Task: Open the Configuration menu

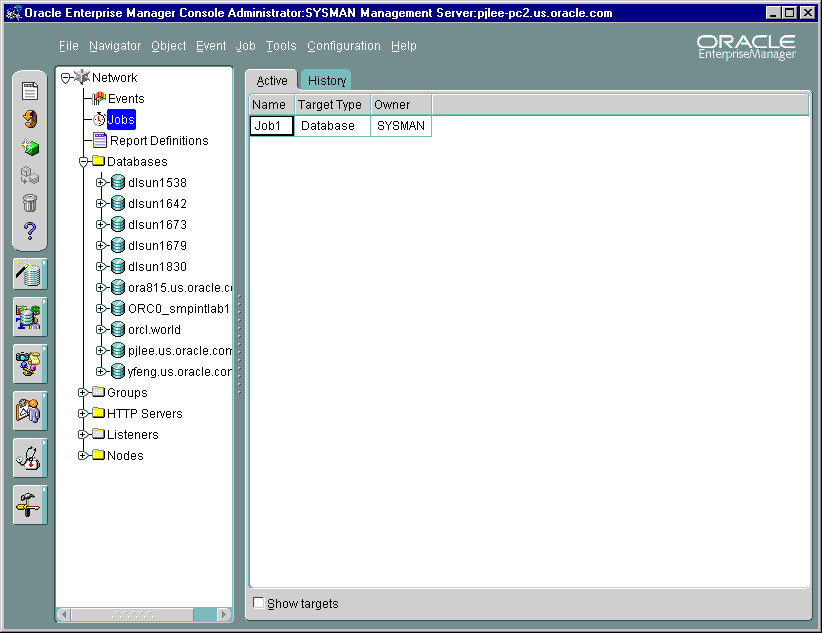Action: click(343, 46)
